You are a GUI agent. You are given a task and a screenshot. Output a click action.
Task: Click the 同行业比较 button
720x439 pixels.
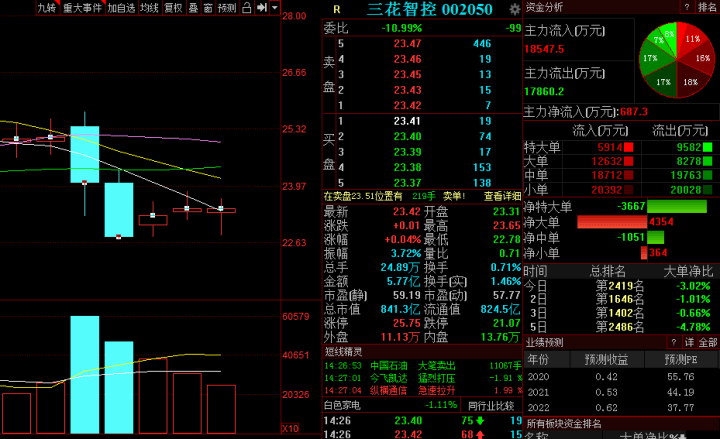pos(491,405)
